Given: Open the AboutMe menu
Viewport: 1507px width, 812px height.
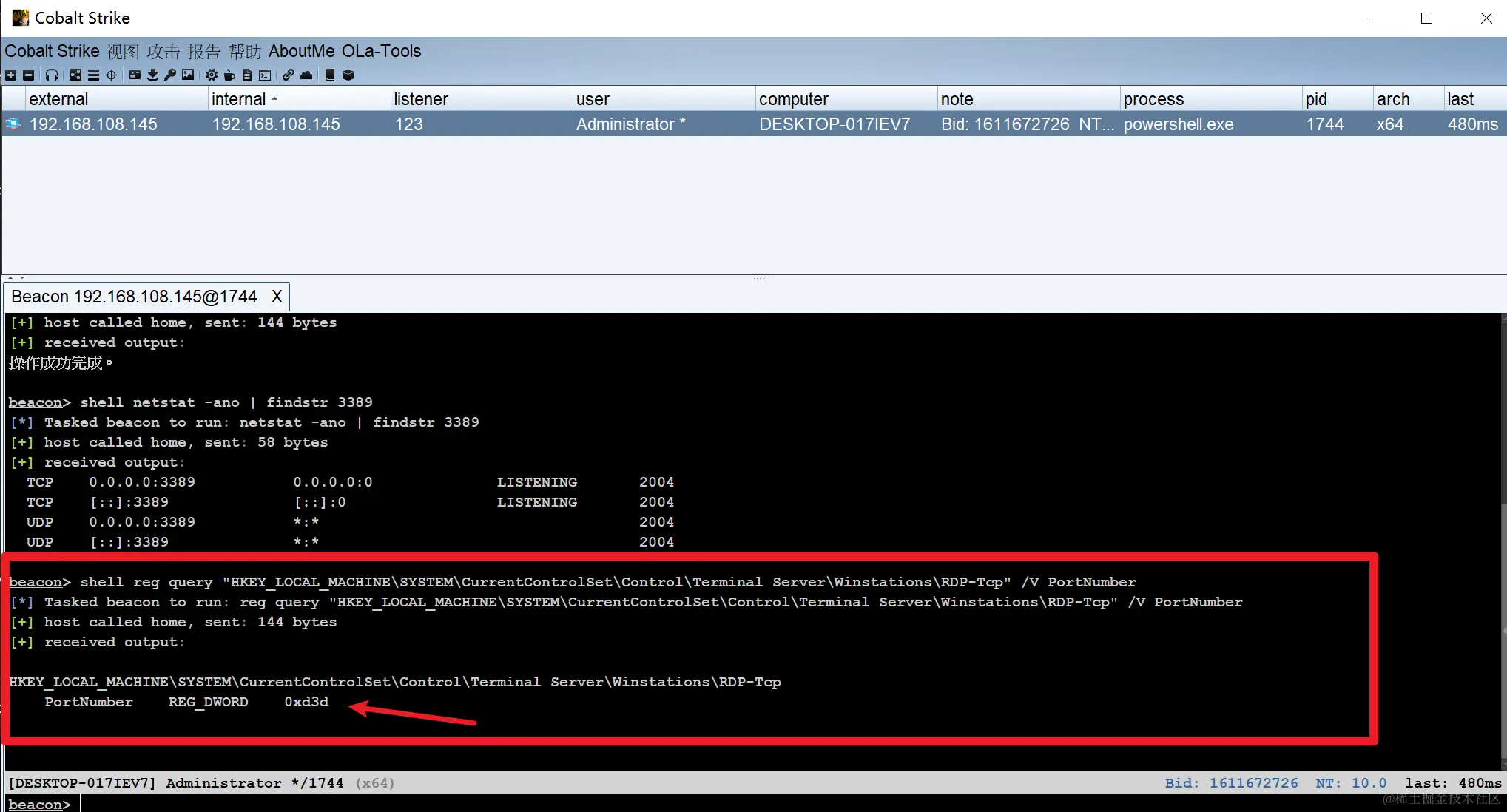Looking at the screenshot, I should pyautogui.click(x=301, y=51).
